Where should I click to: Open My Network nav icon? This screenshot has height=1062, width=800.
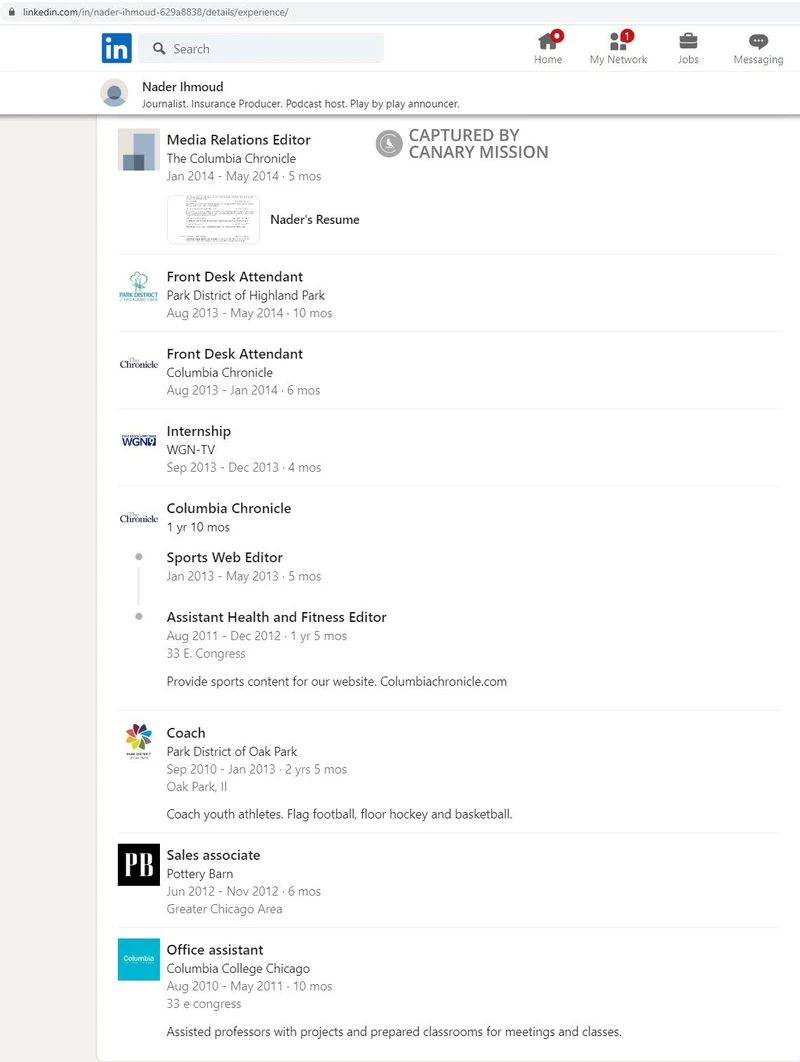[618, 41]
